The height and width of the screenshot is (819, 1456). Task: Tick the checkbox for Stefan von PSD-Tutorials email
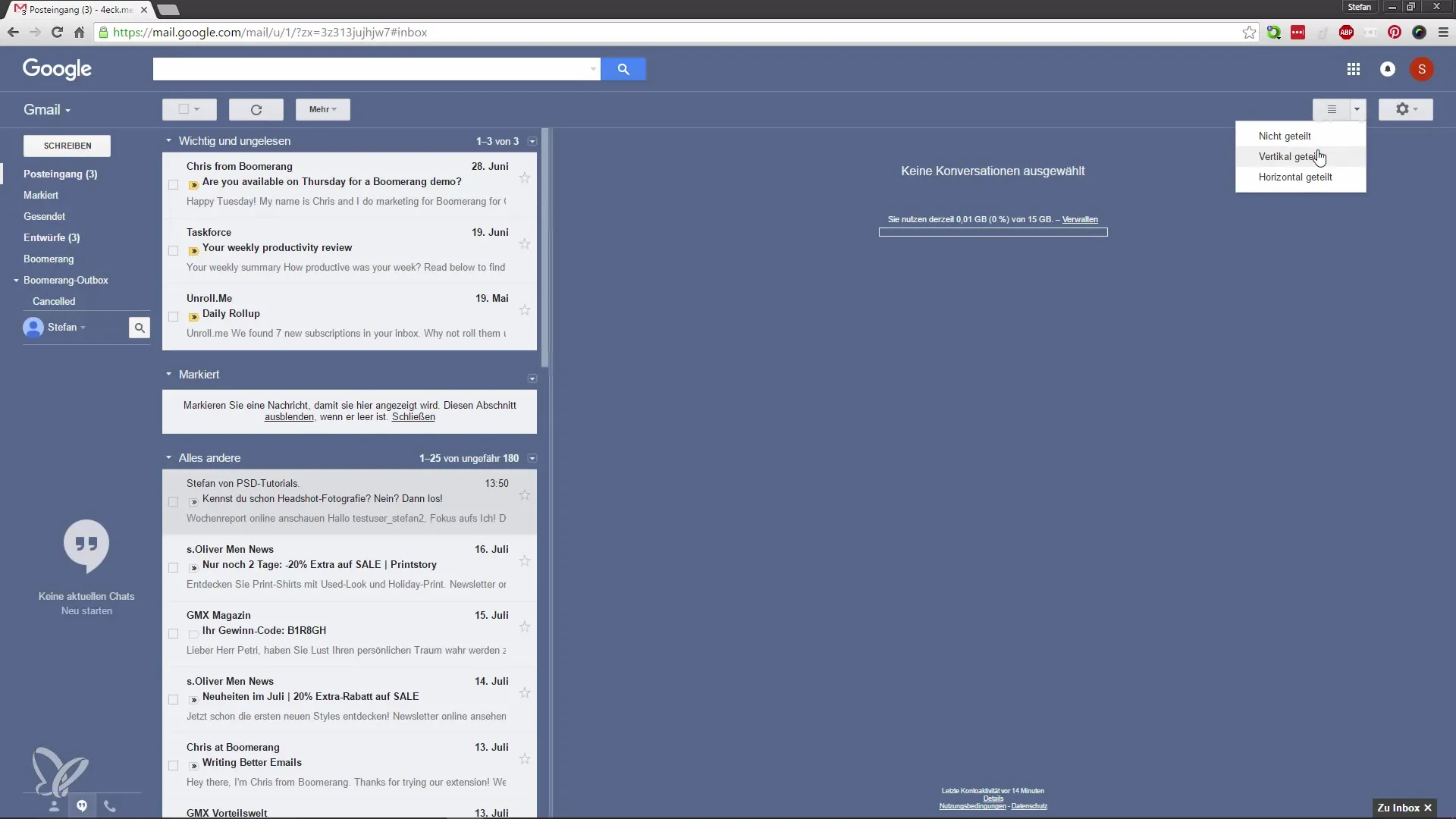pos(174,502)
